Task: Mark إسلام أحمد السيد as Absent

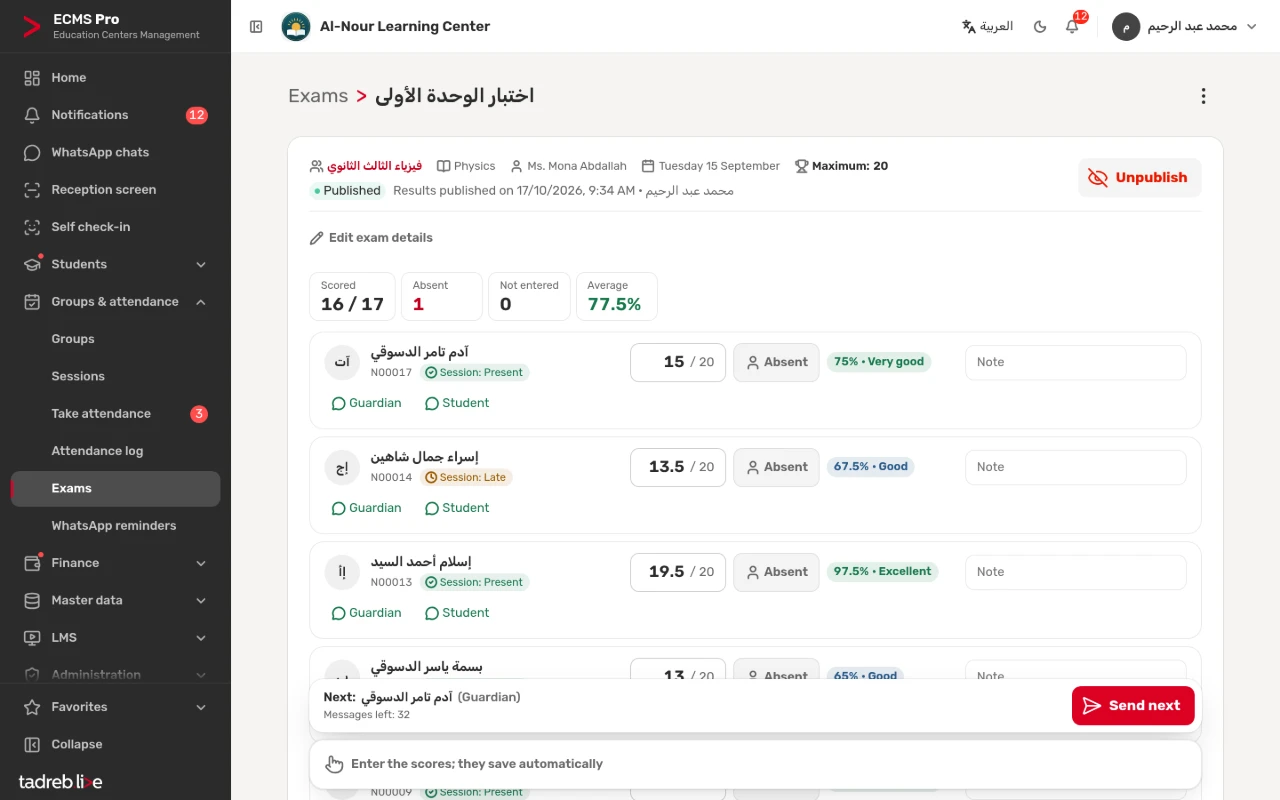Action: point(776,572)
